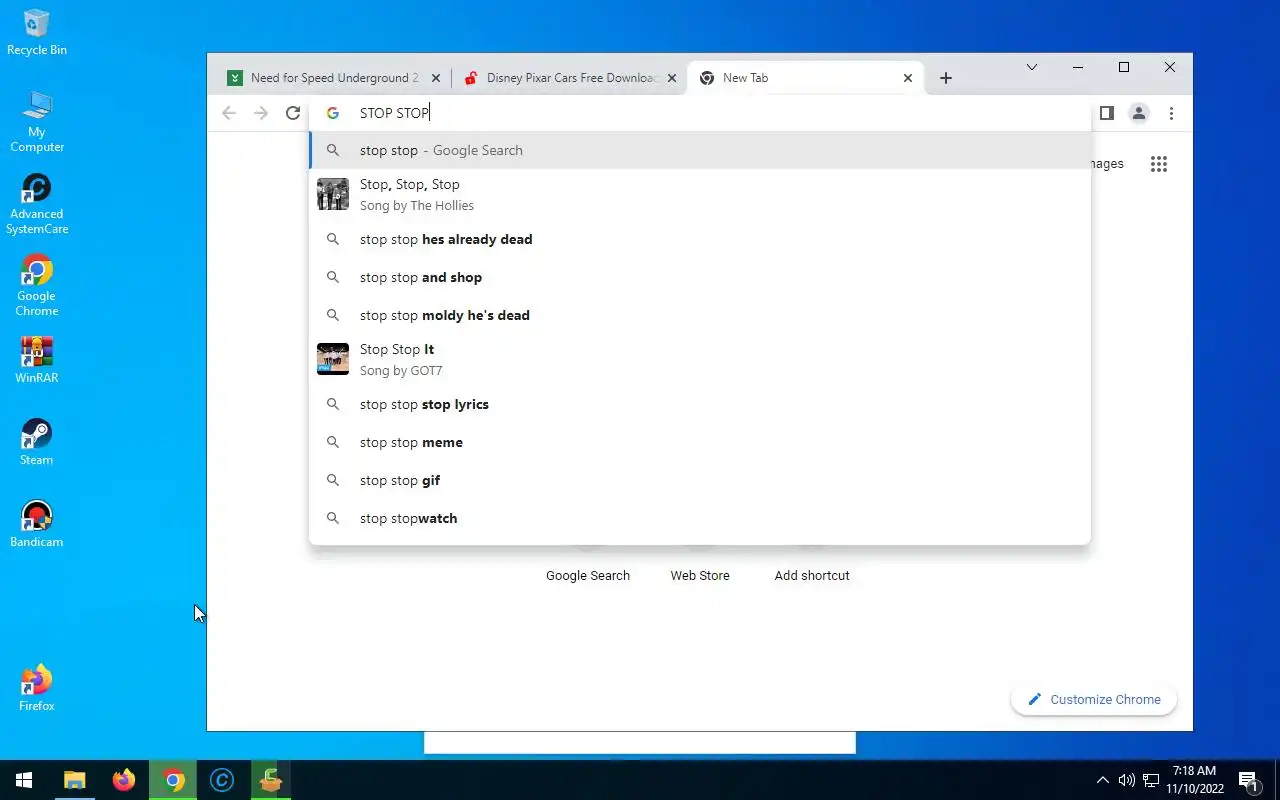Launch Advanced SystemCare from desktop

coord(37,203)
